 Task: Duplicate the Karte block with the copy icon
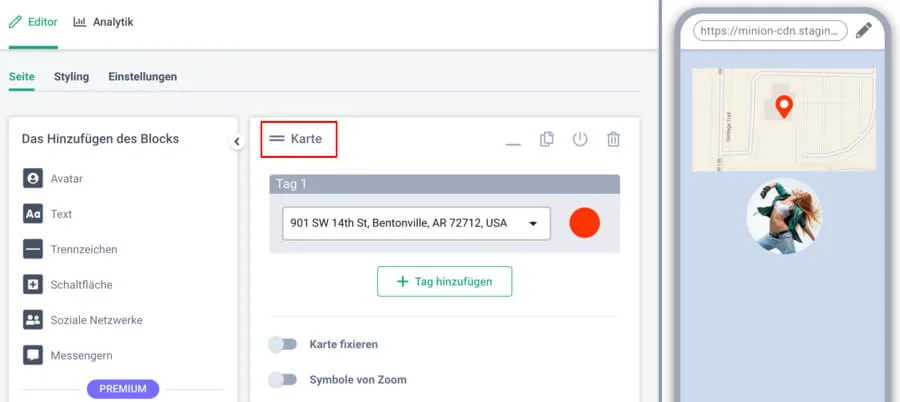[x=547, y=139]
